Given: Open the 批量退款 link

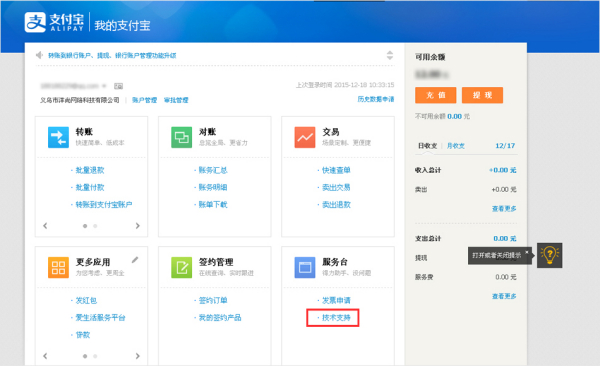Looking at the screenshot, I should (90, 170).
